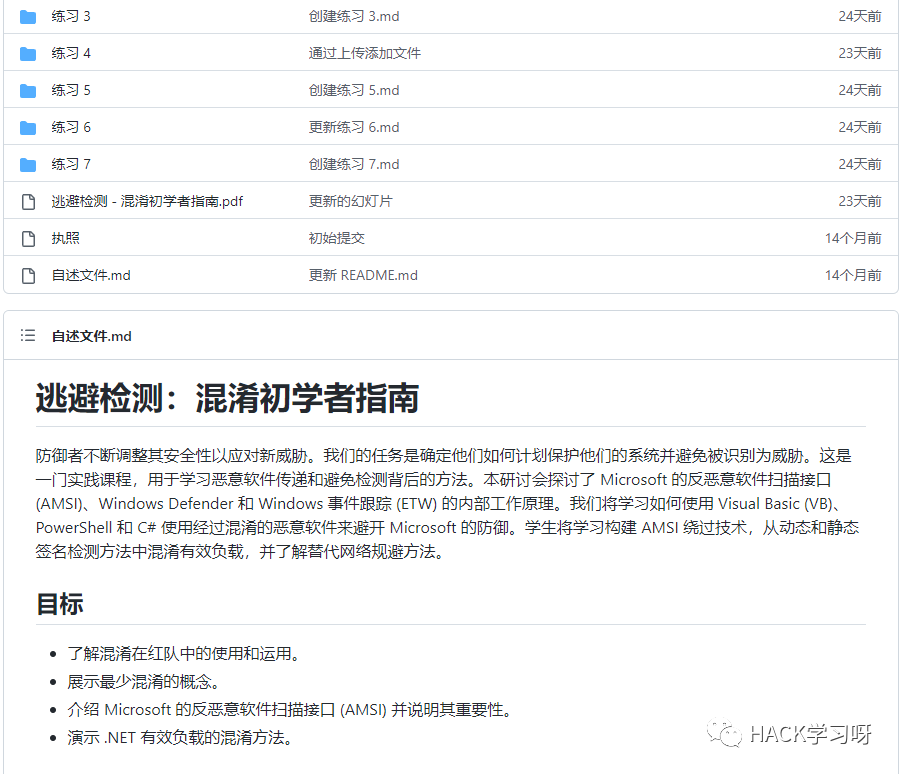
Task: Open folder link 练习 6
Action: click(71, 127)
